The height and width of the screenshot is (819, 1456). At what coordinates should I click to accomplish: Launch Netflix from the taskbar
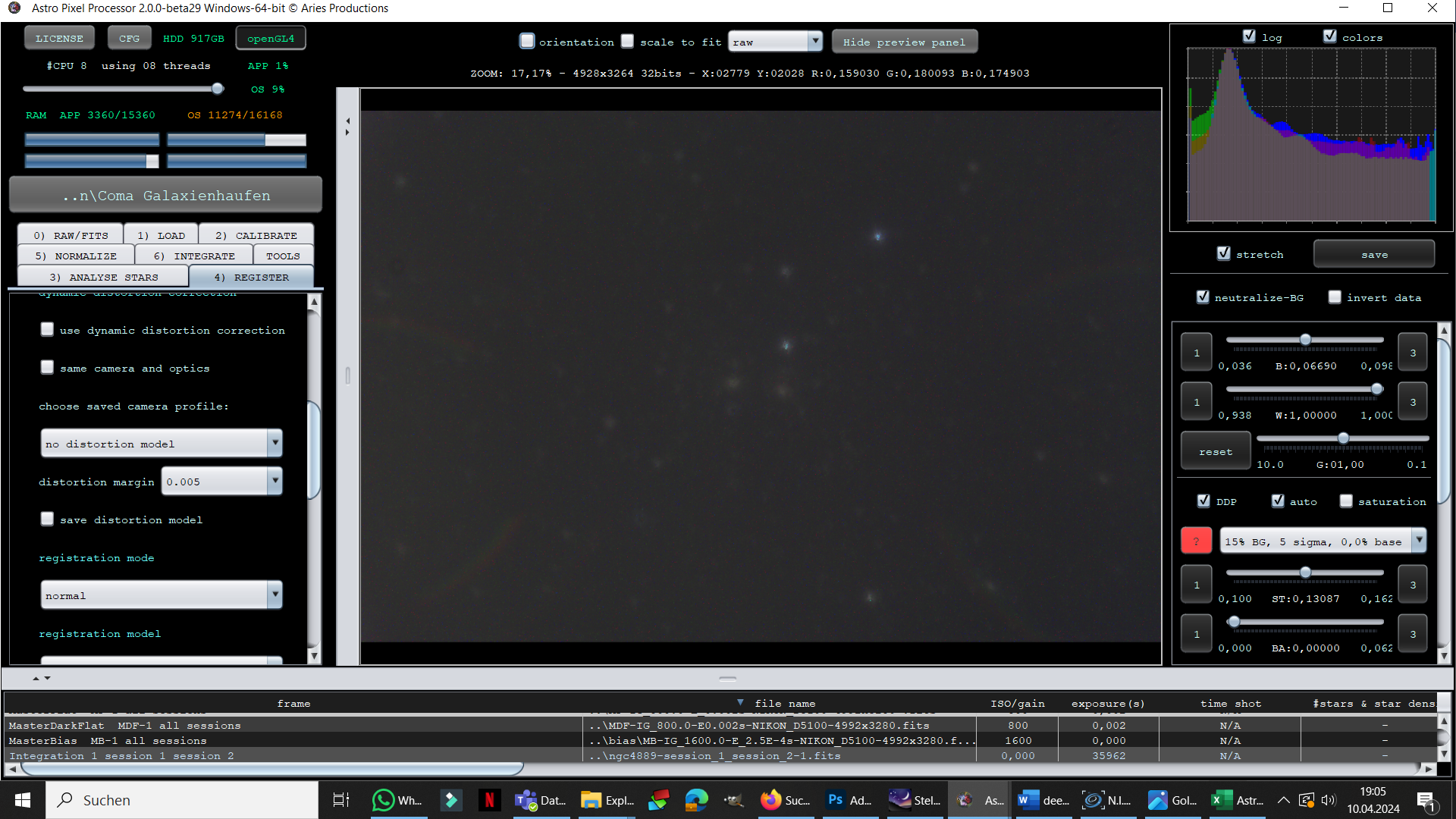point(489,800)
